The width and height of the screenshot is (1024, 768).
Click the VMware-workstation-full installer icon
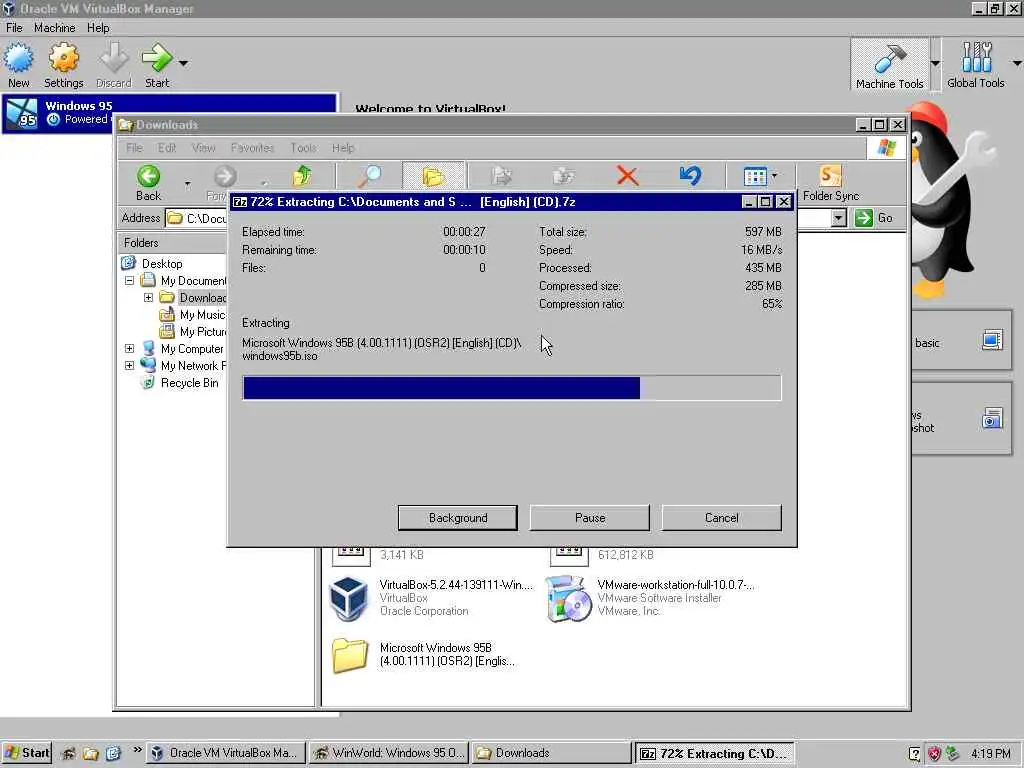[x=568, y=598]
